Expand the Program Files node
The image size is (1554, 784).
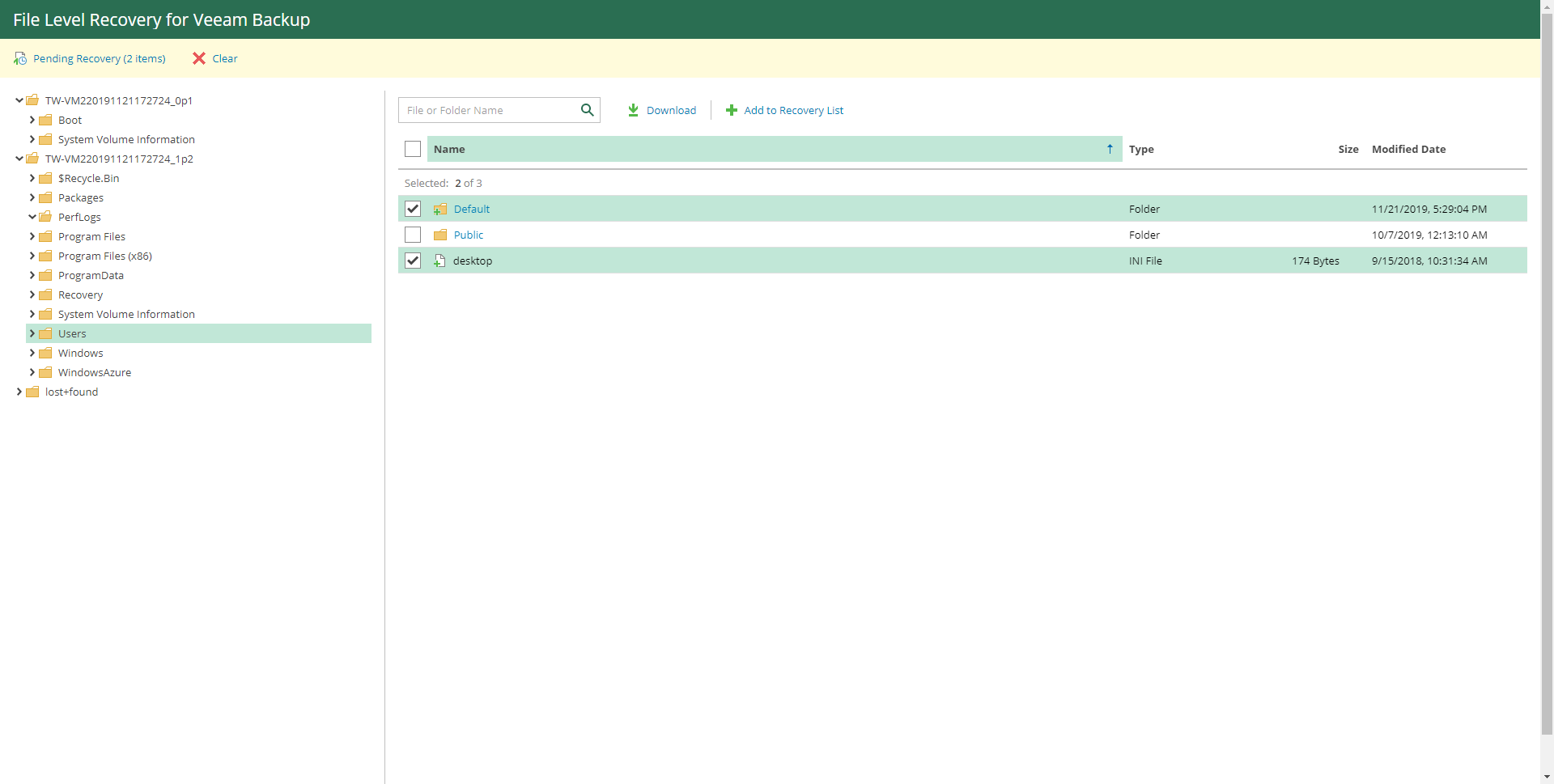(x=32, y=236)
